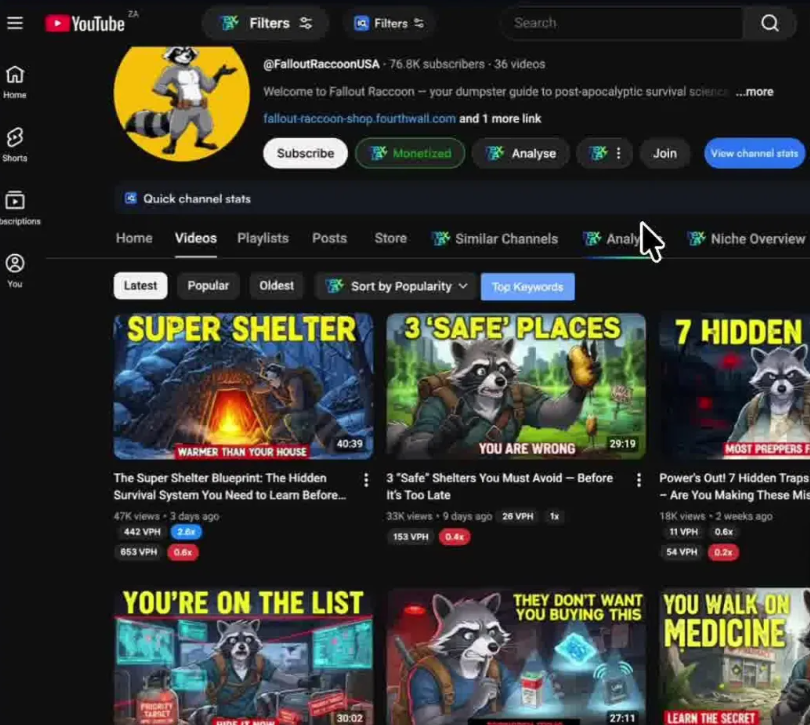Go to Home in sidebar
810x725 pixels.
[x=15, y=82]
